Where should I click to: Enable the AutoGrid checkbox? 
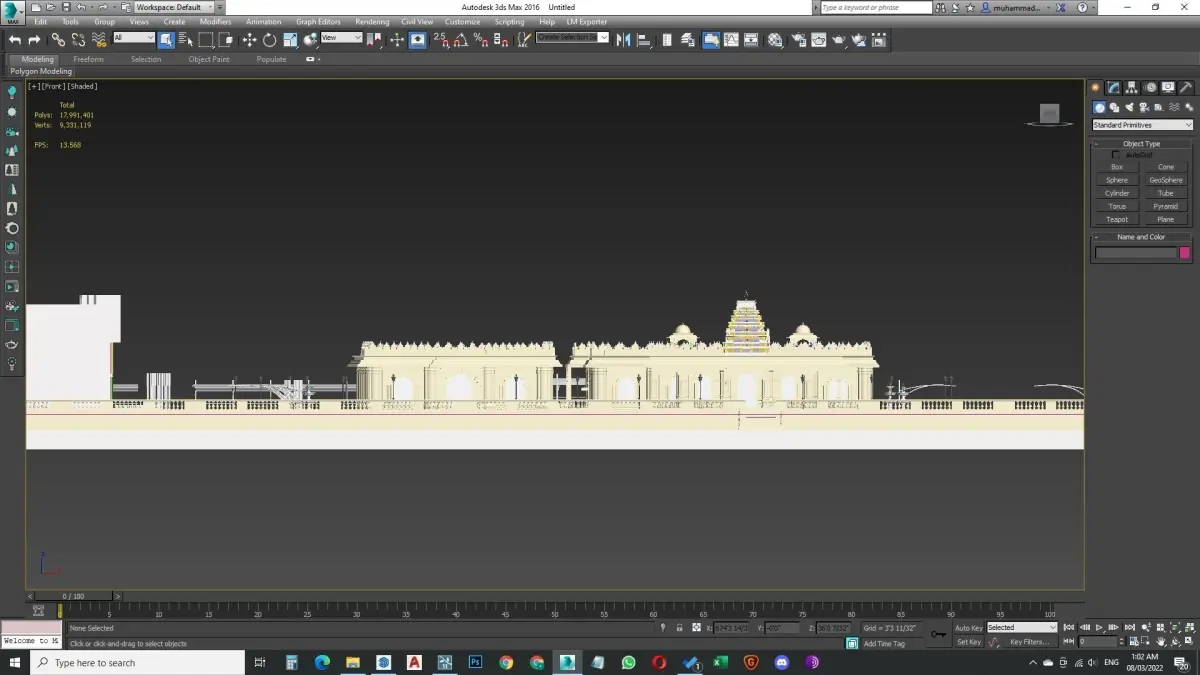click(1116, 155)
